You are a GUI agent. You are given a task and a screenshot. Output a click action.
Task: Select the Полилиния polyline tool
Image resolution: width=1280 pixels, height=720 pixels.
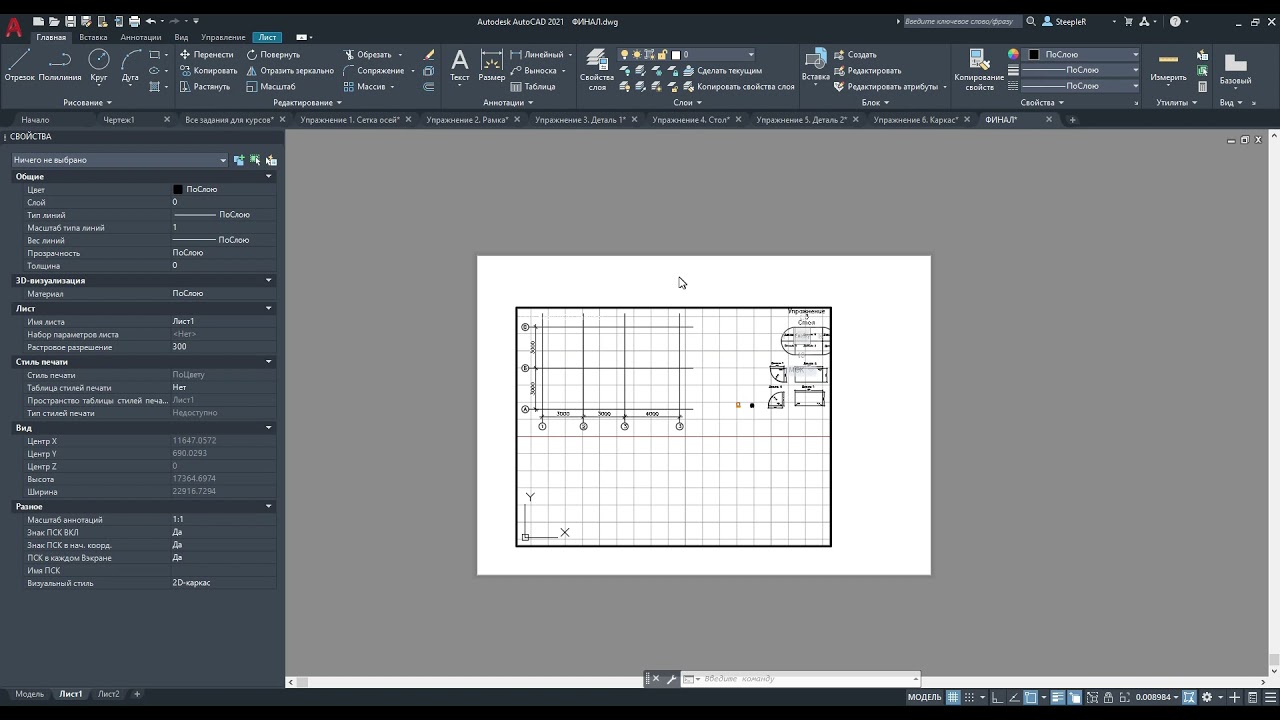coord(60,65)
